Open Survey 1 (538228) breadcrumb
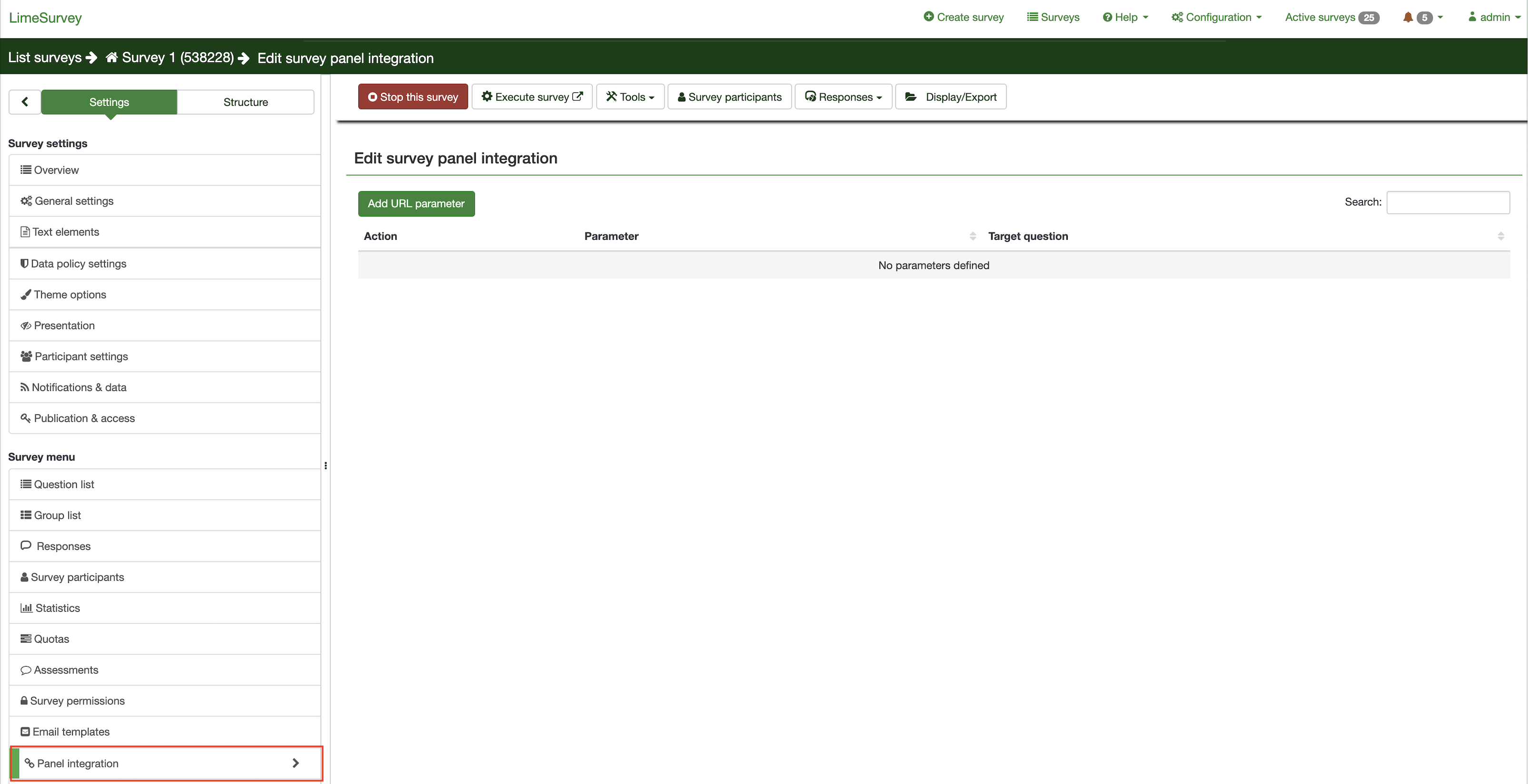 (170, 58)
